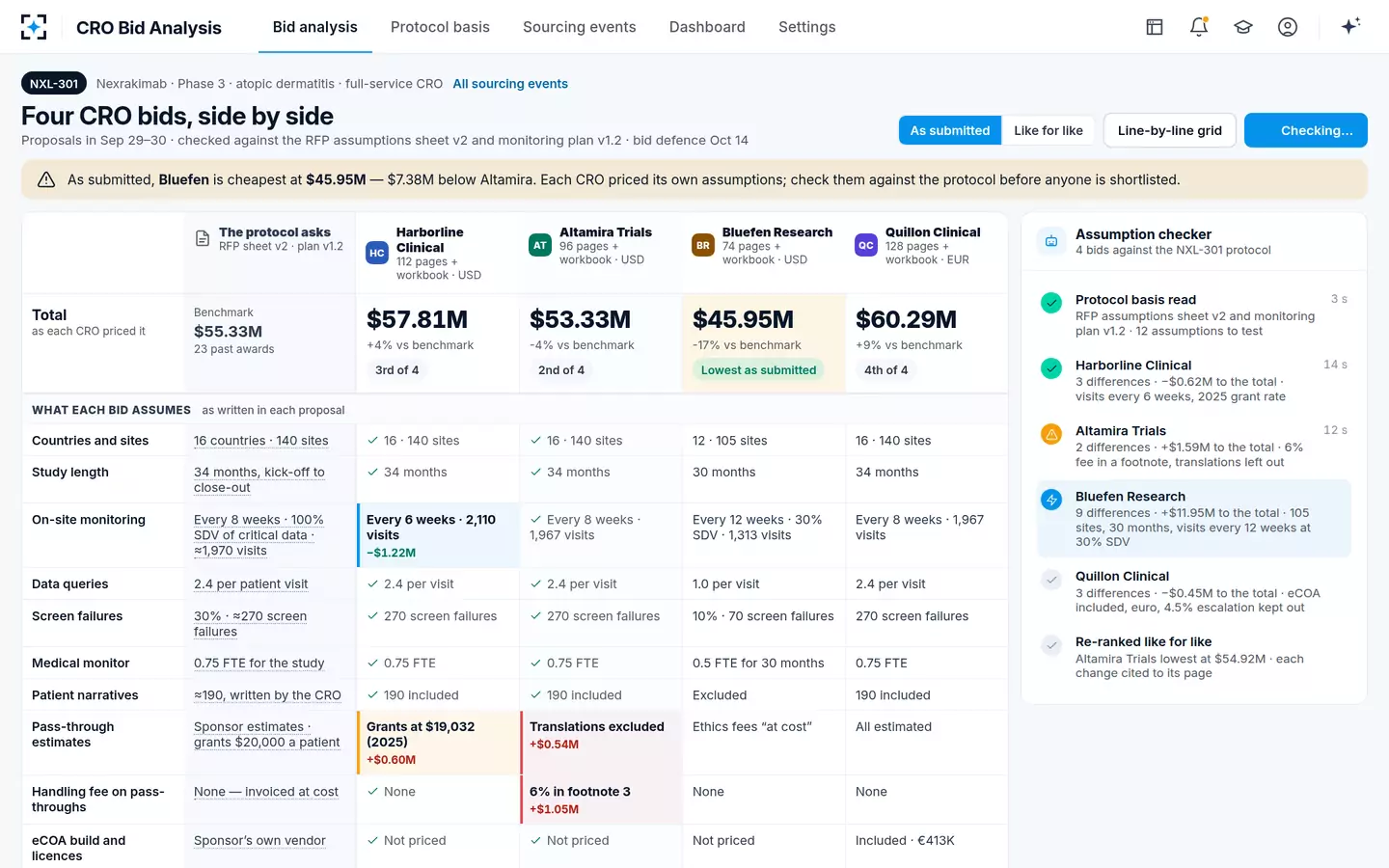Click the Altamira total $53.33M
1389x868 pixels.
click(x=580, y=319)
